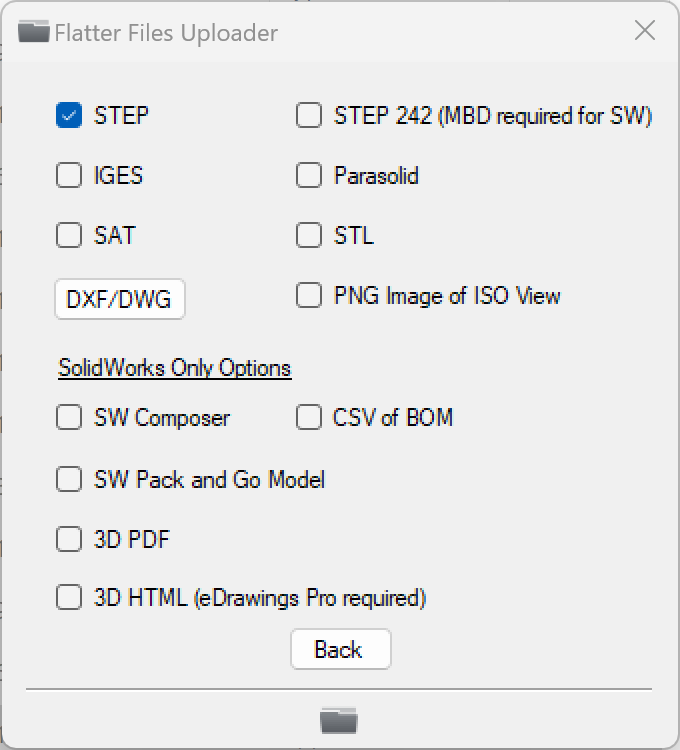Click the Flatter Files Uploader title text
Viewport: 680px width, 750px height.
(x=166, y=33)
